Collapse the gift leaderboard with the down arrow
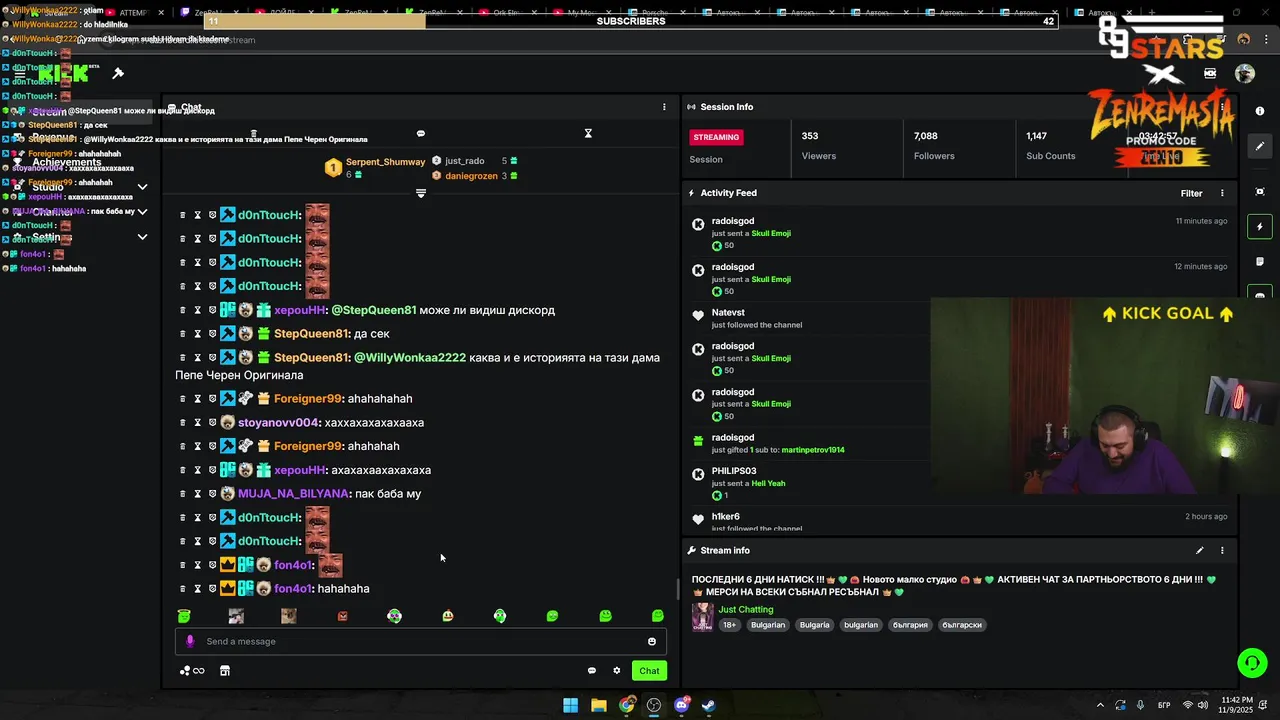The width and height of the screenshot is (1280, 720). pos(421,193)
